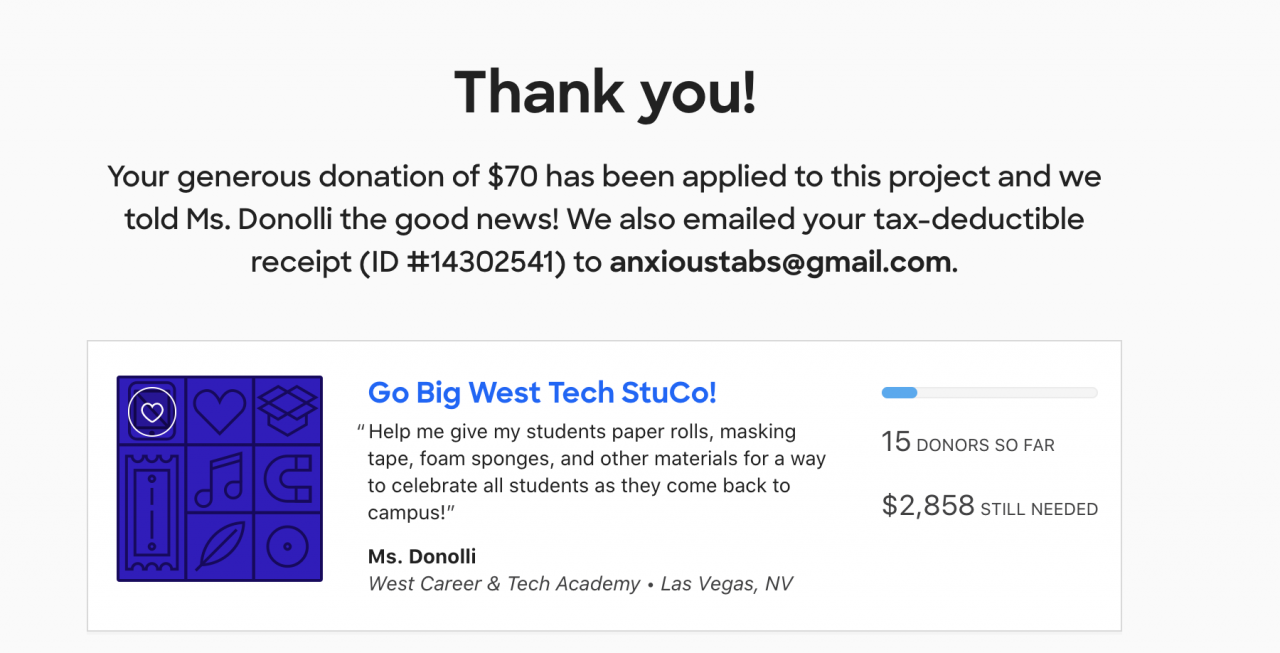This screenshot has height=653, width=1280.
Task: Click the disc icon in project thumbnail
Action: click(288, 546)
